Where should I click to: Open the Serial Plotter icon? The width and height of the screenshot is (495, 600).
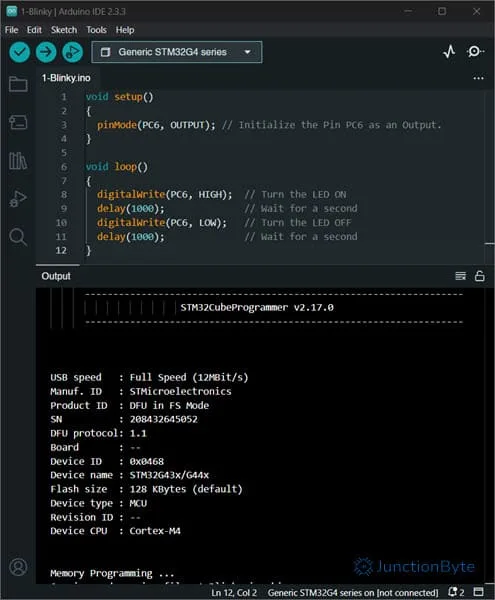pyautogui.click(x=449, y=52)
